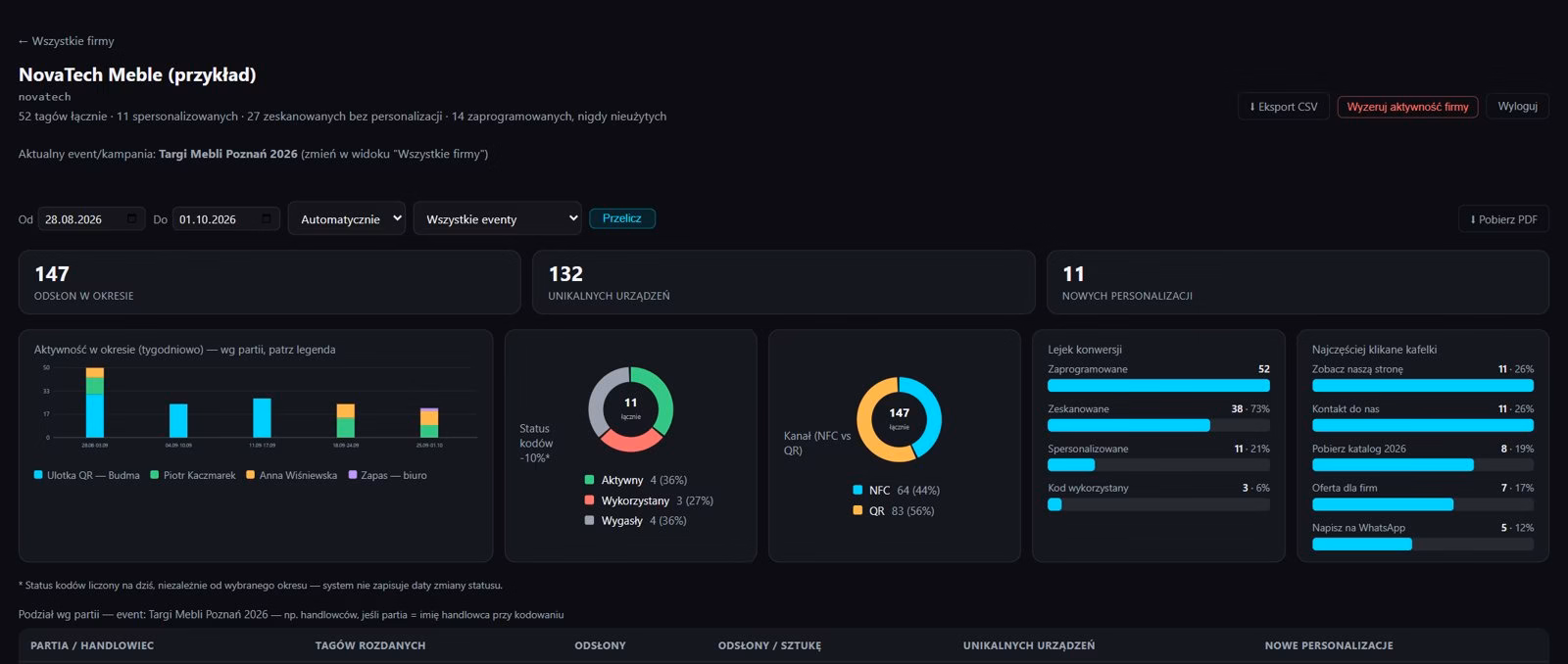Click the Oferta dla firm bar

coord(1423,504)
